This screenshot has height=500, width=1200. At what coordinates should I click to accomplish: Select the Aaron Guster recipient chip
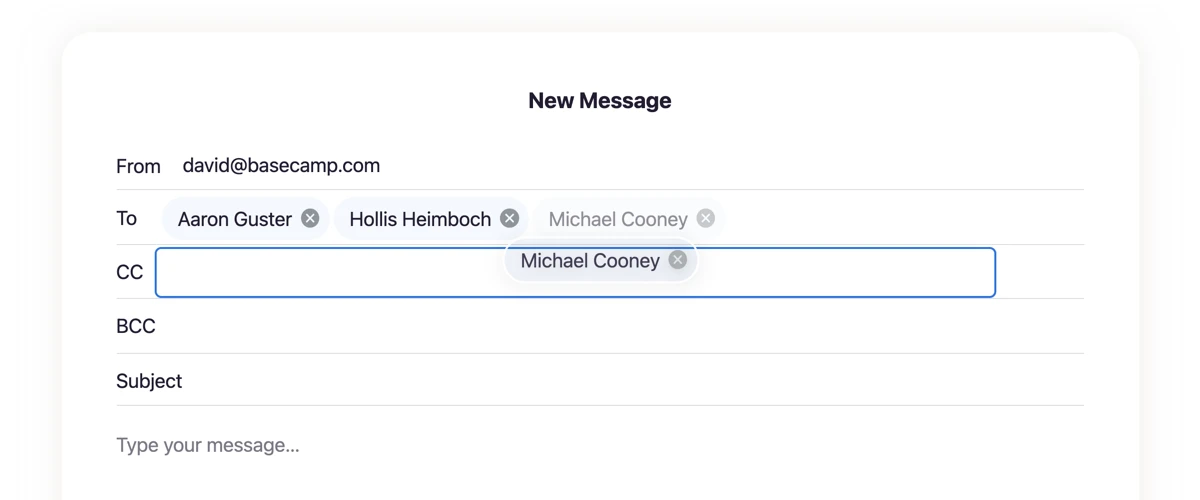pos(246,218)
